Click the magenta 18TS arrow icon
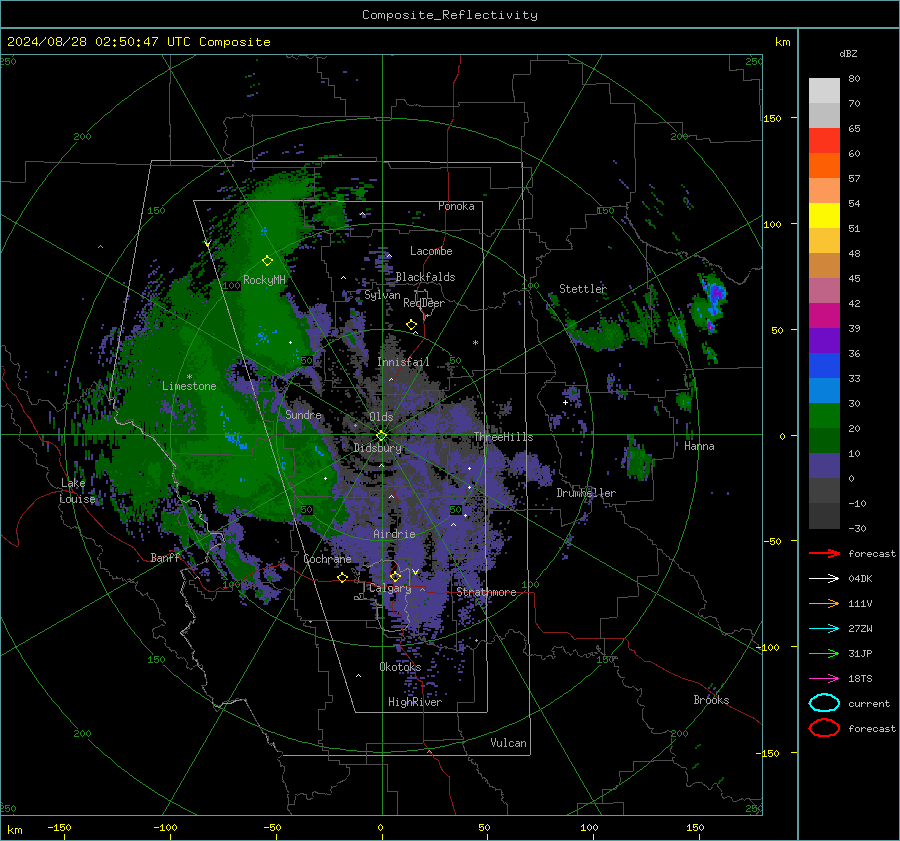Viewport: 900px width, 841px height. [824, 679]
